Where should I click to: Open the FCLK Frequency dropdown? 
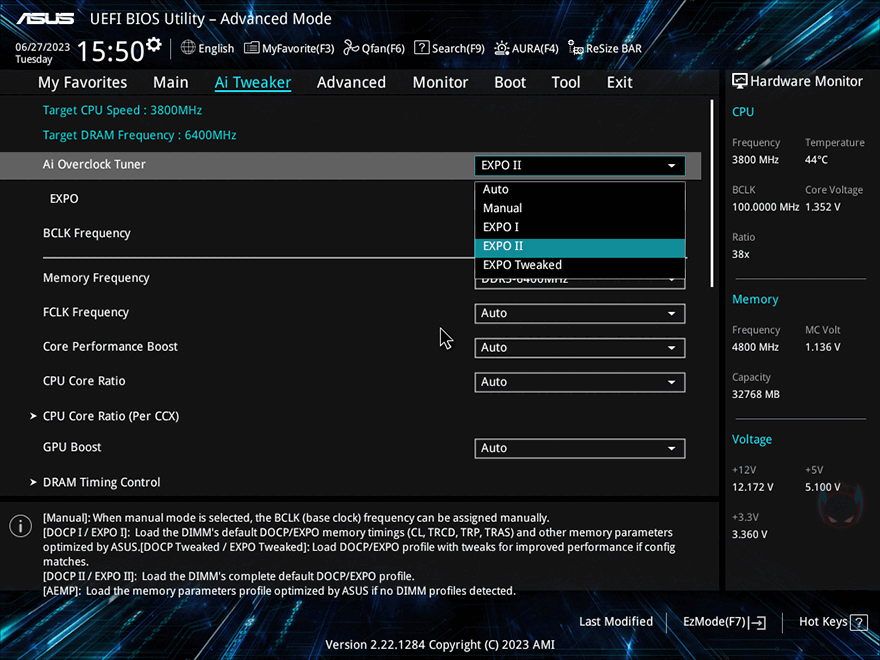(x=580, y=313)
